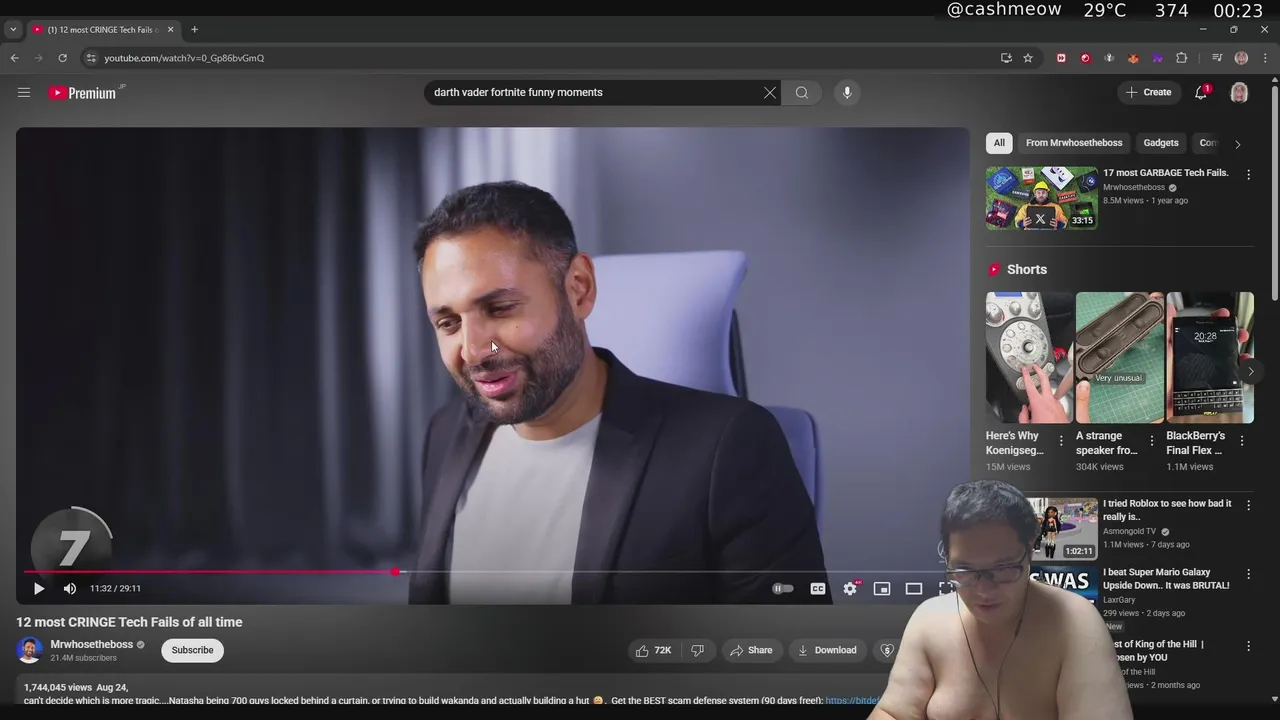Image resolution: width=1280 pixels, height=720 pixels.
Task: Open the Koenigsegg short thumbnail
Action: pos(1029,357)
